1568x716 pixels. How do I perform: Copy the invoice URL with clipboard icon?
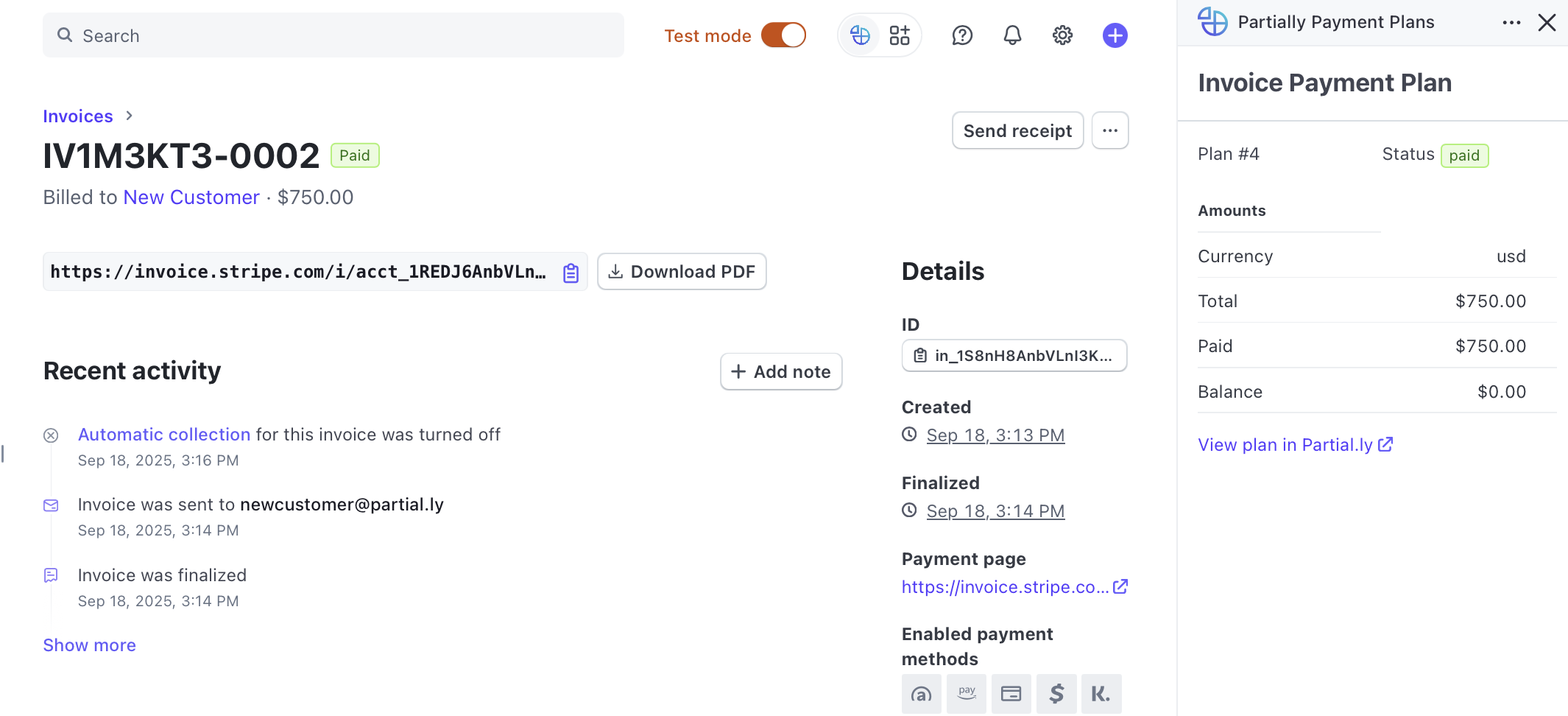571,273
